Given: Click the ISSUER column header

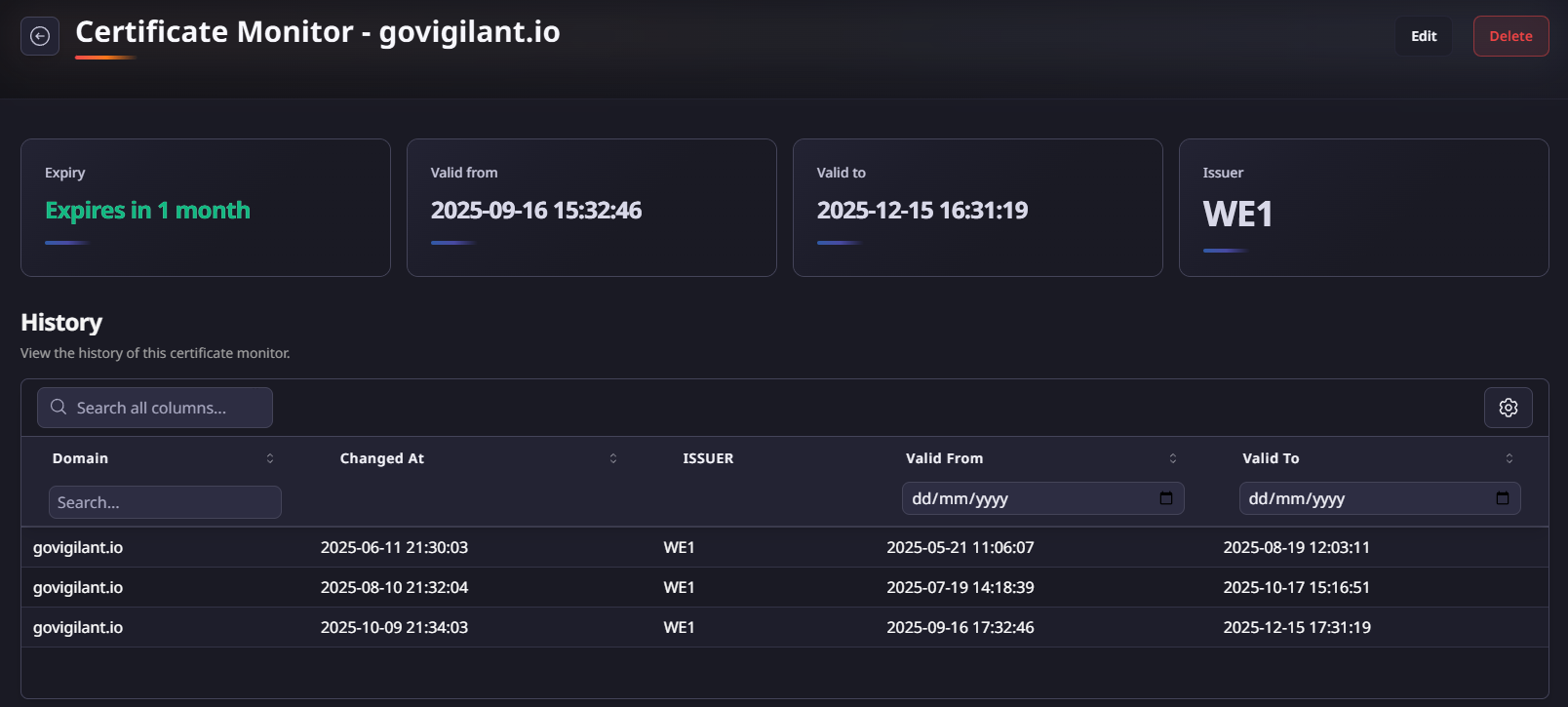Looking at the screenshot, I should 708,458.
